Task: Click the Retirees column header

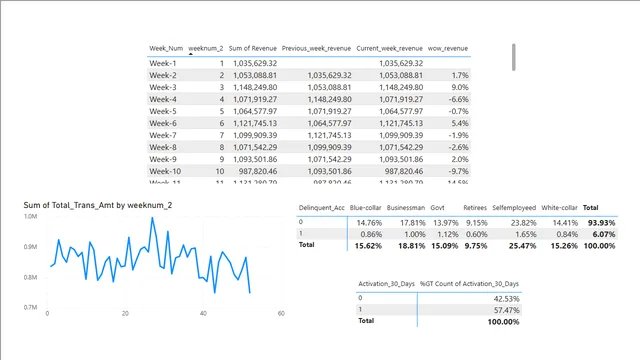Action: [x=475, y=208]
